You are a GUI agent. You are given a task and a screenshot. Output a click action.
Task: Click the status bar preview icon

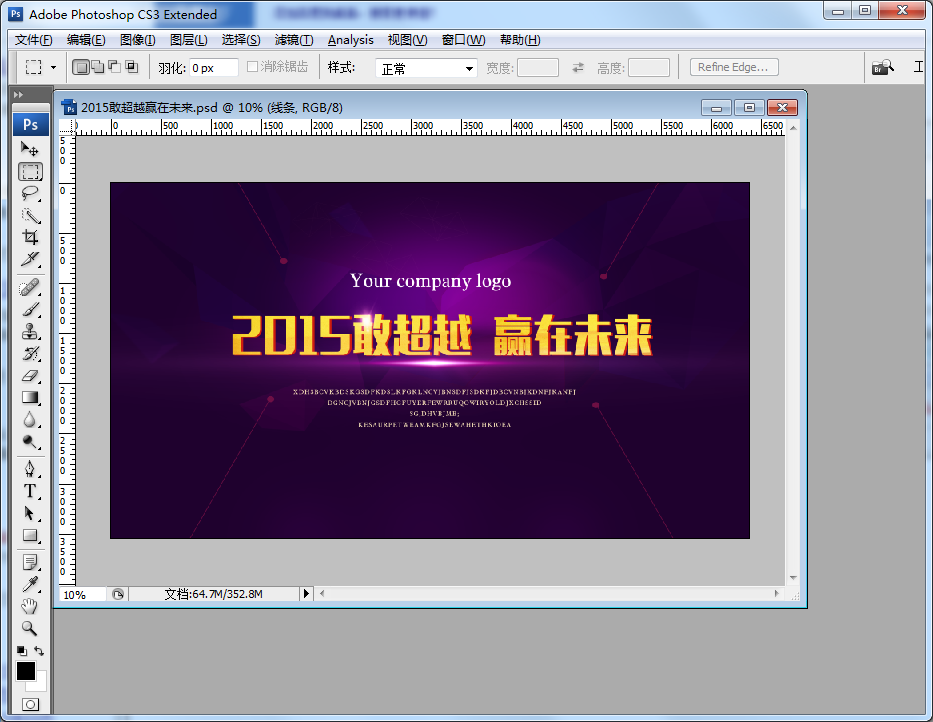[118, 594]
